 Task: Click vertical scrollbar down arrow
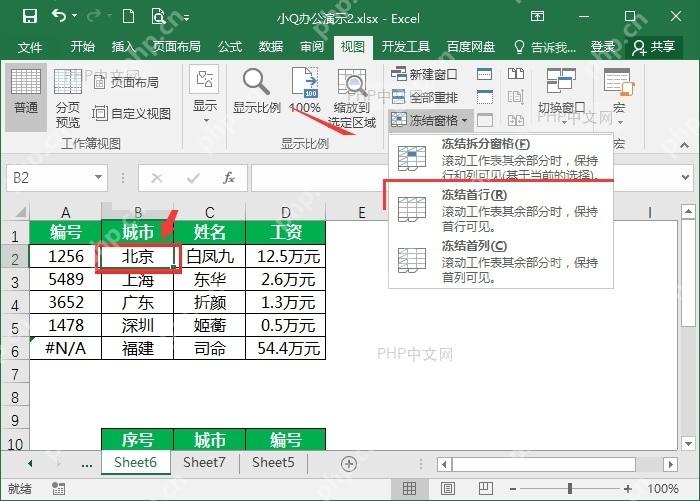688,443
